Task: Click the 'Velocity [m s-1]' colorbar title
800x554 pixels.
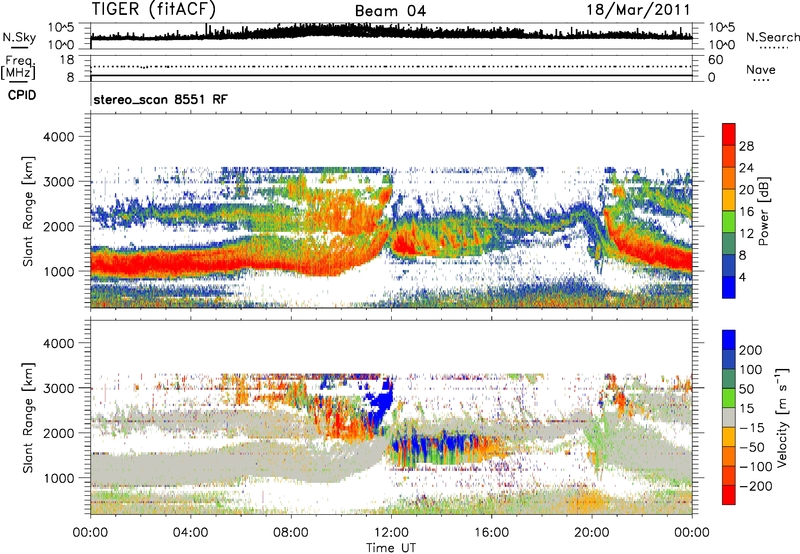Action: click(782, 417)
